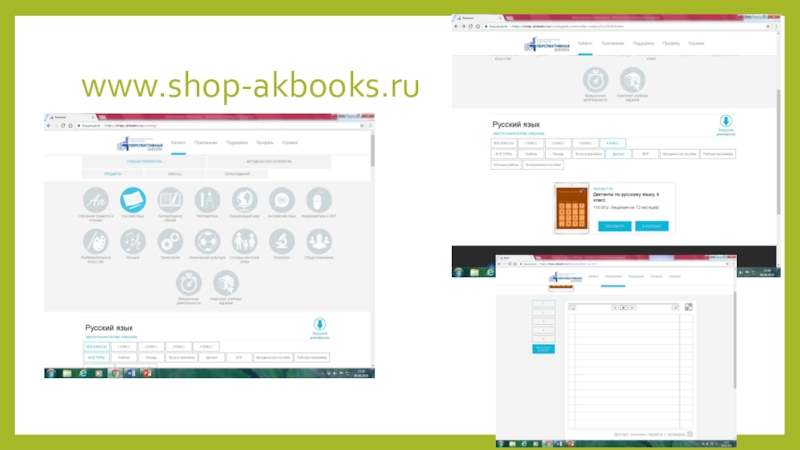The width and height of the screenshot is (800, 450).
Task: Open Приложения menu in the dictation notebook window
Action: [x=613, y=276]
